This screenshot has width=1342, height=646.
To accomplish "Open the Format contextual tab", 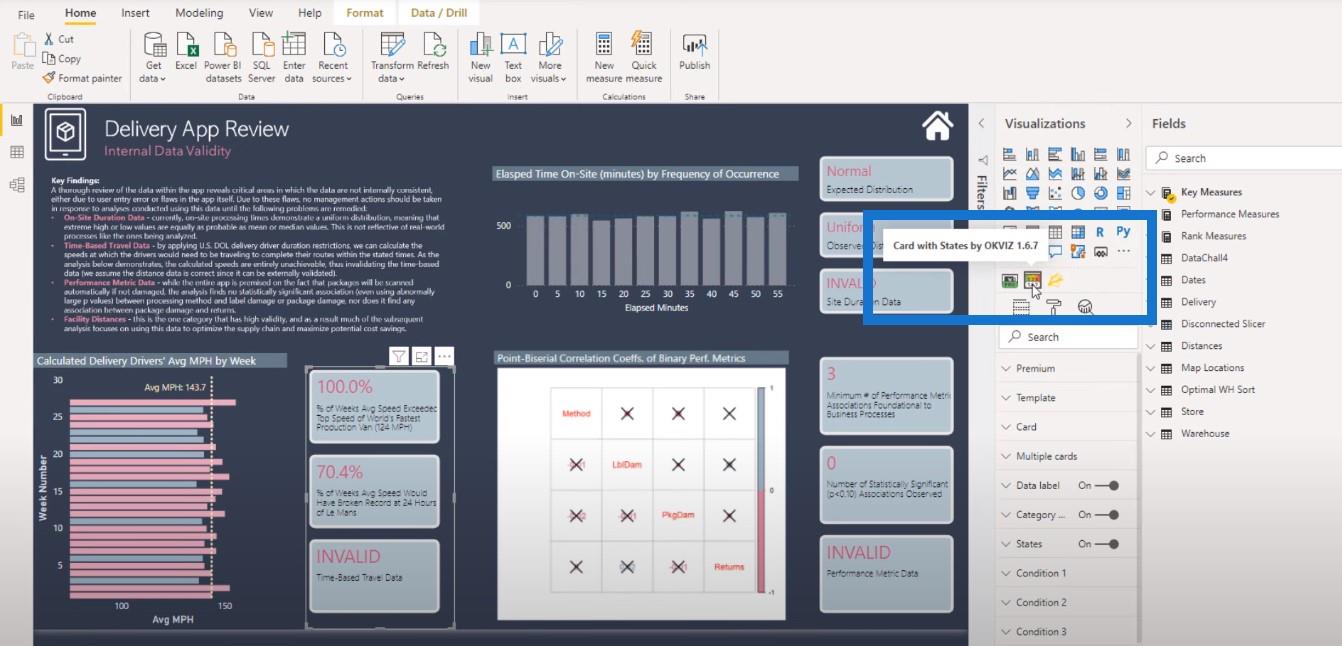I will pos(364,13).
